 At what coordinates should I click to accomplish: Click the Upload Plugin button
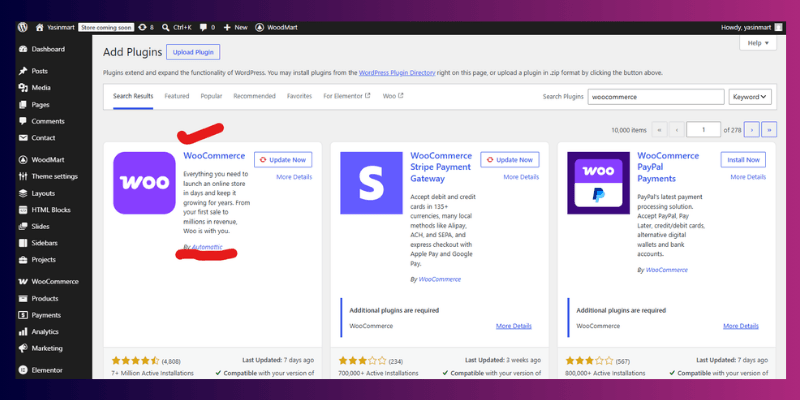[193, 52]
